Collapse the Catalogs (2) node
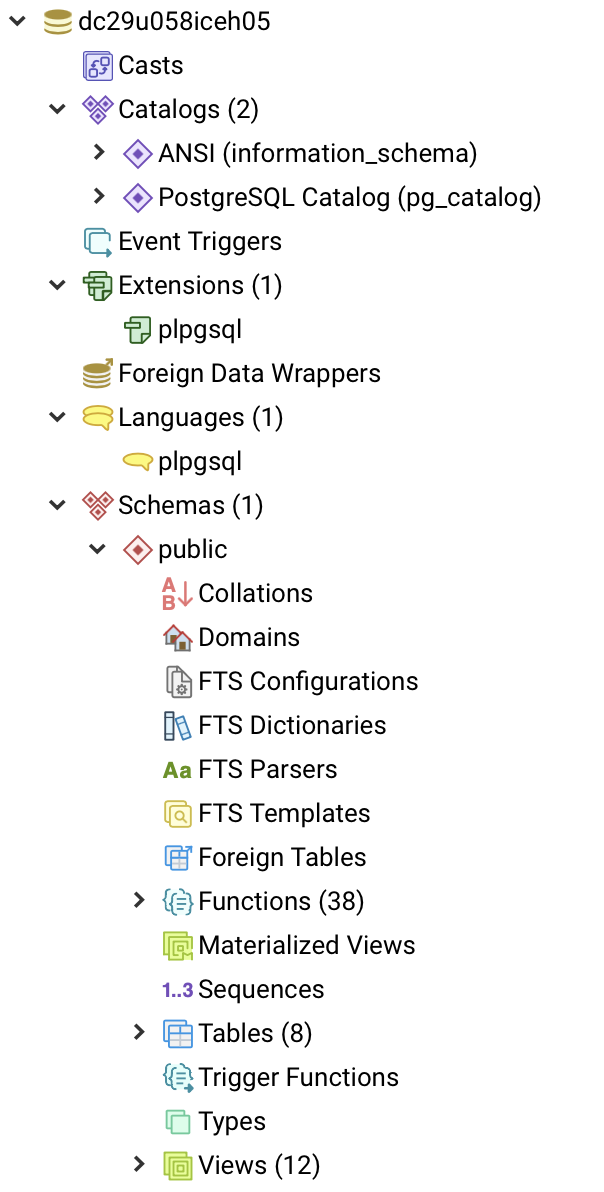Viewport: 604px width, 1192px height. pos(58,109)
